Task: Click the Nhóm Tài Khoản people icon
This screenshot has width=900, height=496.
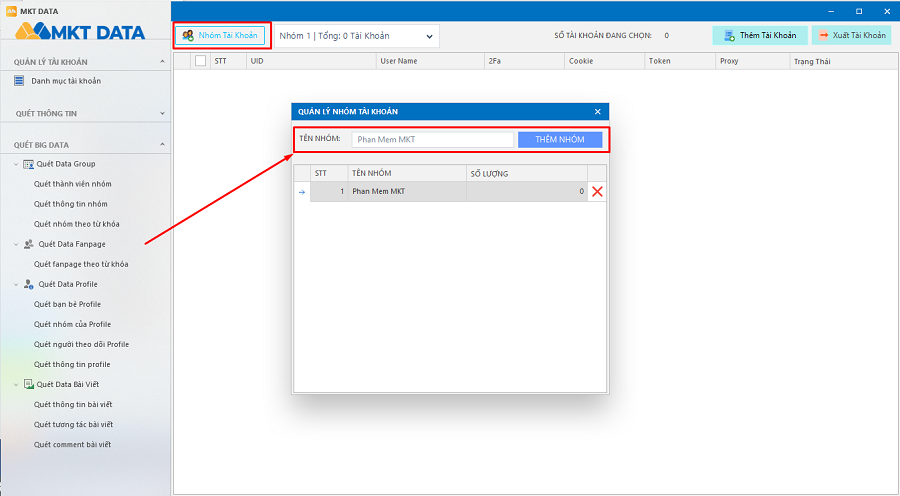Action: coord(188,36)
